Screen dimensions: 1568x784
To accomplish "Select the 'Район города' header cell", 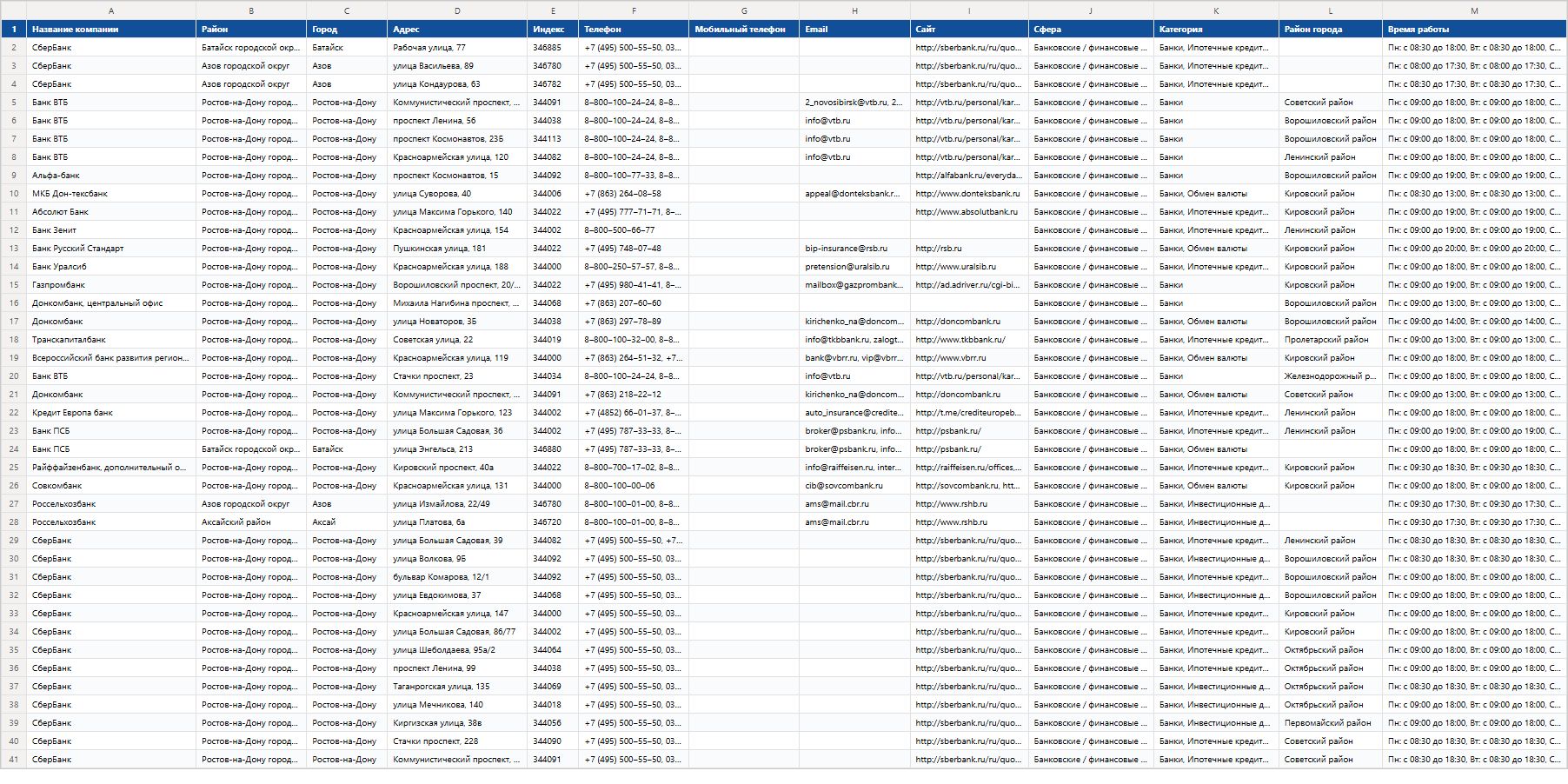I will pyautogui.click(x=1331, y=29).
